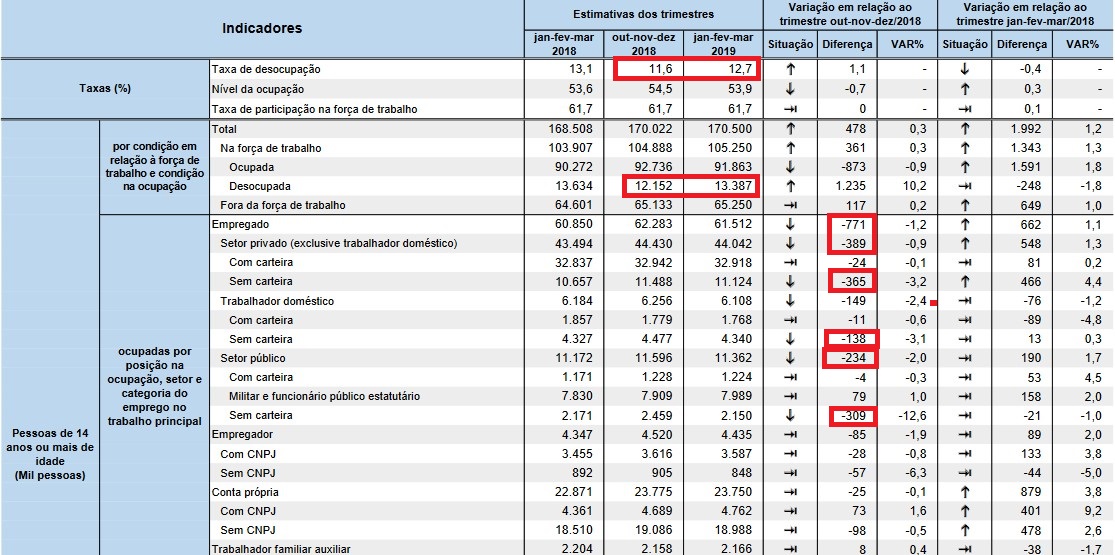Image resolution: width=1115 pixels, height=555 pixels.
Task: Click the Trabalhador familiar auxiliar row label
Action: pos(279,548)
